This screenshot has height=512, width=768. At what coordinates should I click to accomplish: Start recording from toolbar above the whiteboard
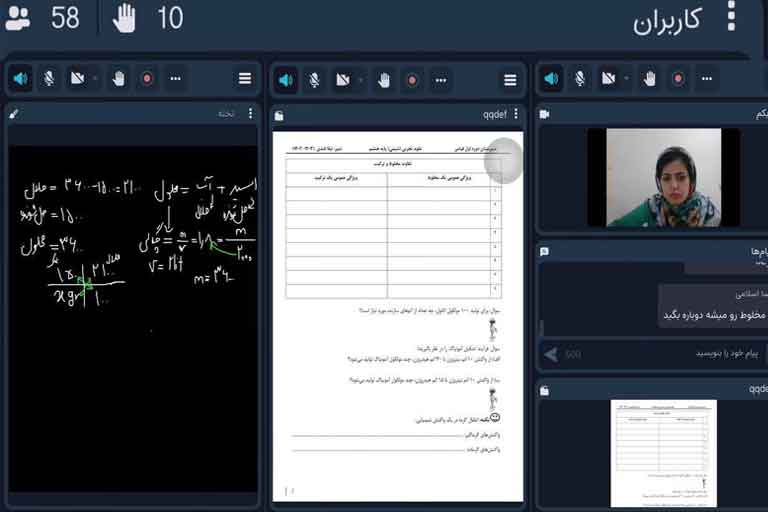pos(147,78)
